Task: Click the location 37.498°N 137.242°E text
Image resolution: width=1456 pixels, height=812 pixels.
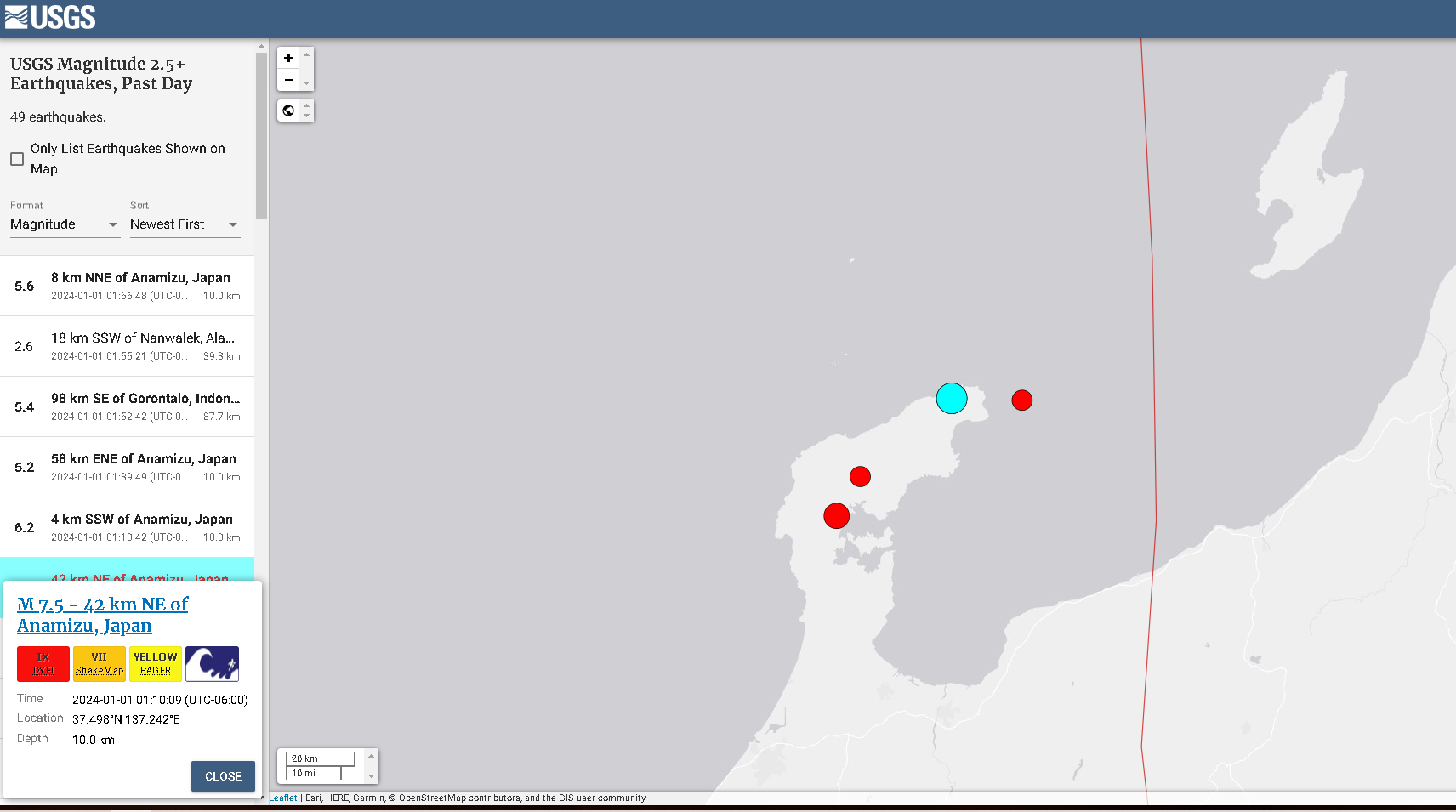Action: (x=126, y=719)
